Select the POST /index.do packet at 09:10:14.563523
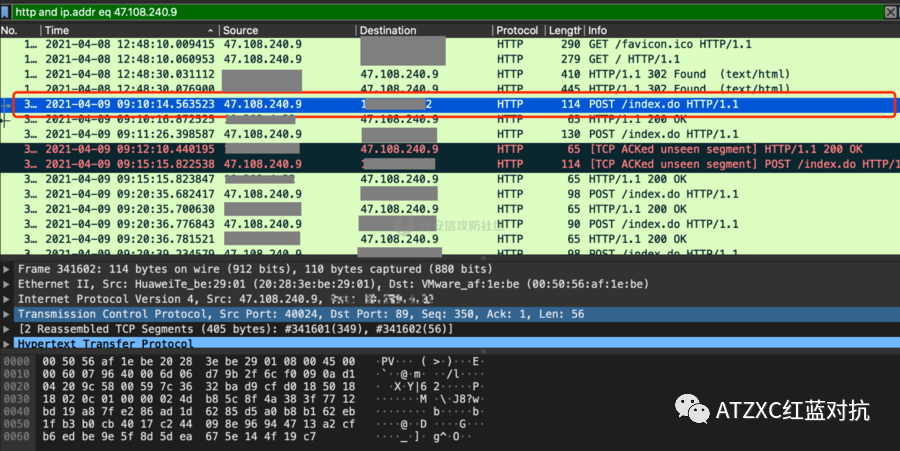 [x=450, y=104]
